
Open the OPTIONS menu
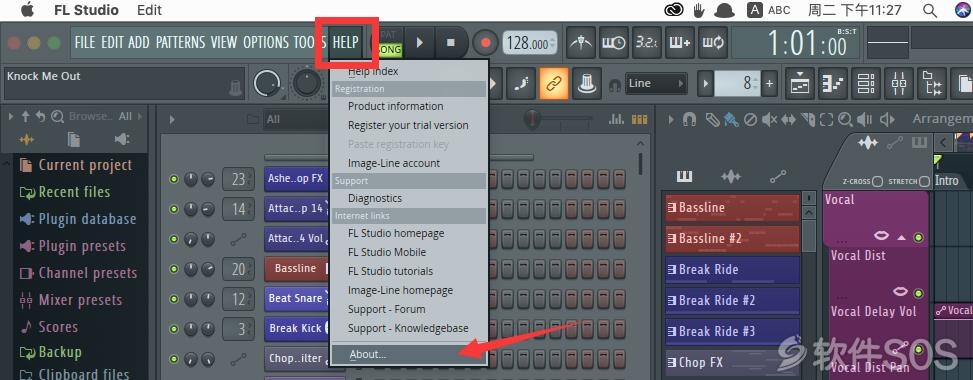pos(266,42)
